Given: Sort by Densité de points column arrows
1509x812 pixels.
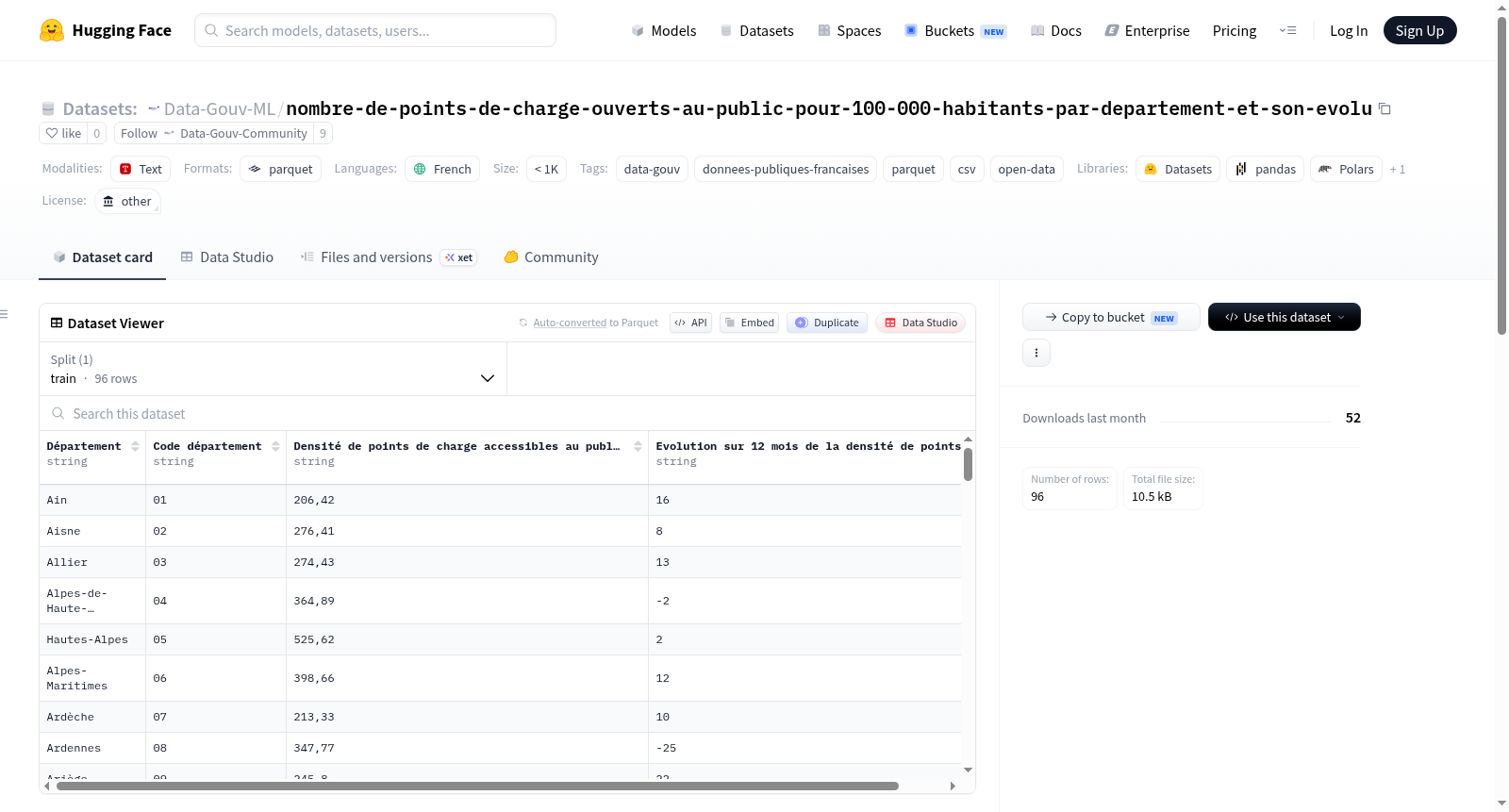Looking at the screenshot, I should [638, 446].
